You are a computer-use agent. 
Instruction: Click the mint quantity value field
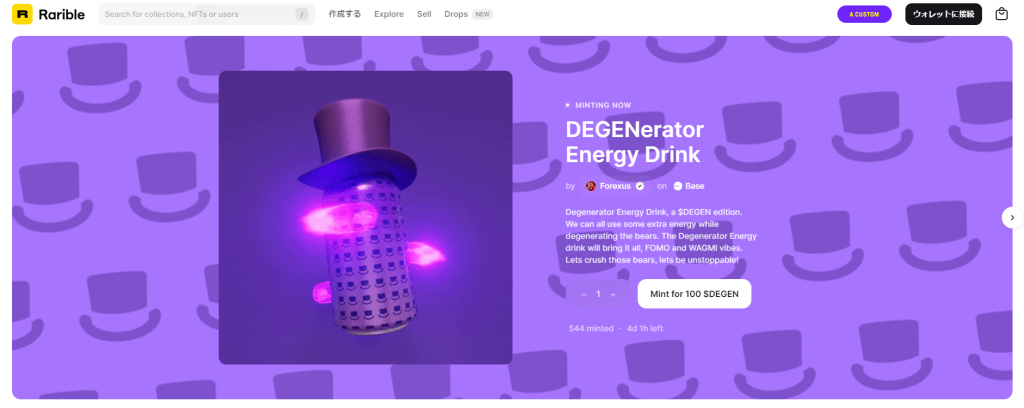(598, 294)
